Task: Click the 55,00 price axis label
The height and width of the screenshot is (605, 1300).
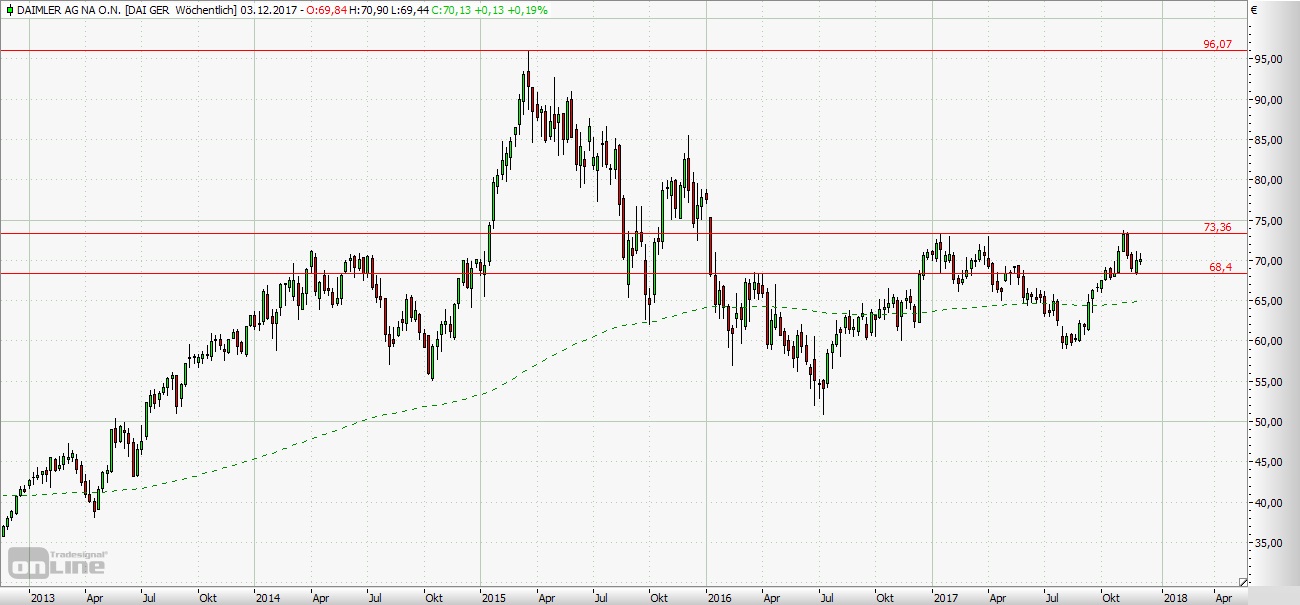Action: tap(1267, 382)
